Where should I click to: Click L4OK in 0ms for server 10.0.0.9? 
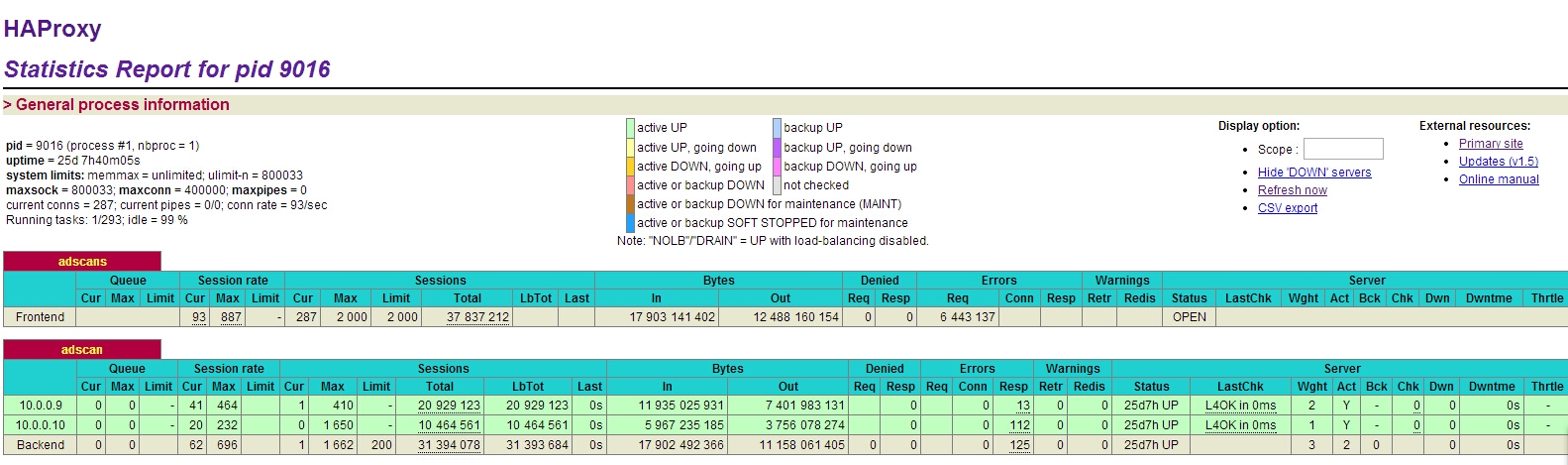(x=1240, y=406)
